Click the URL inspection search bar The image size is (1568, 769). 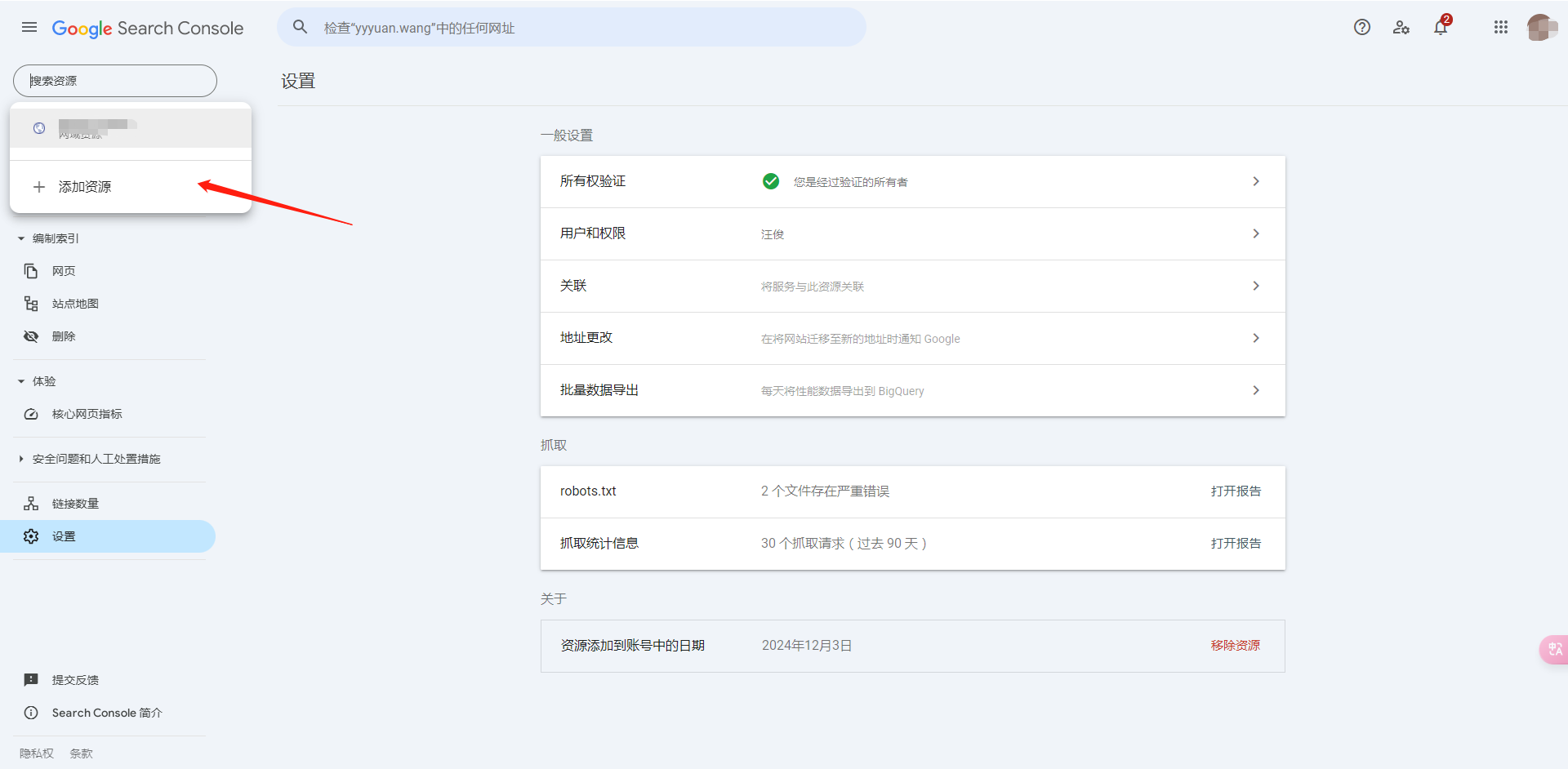572,28
